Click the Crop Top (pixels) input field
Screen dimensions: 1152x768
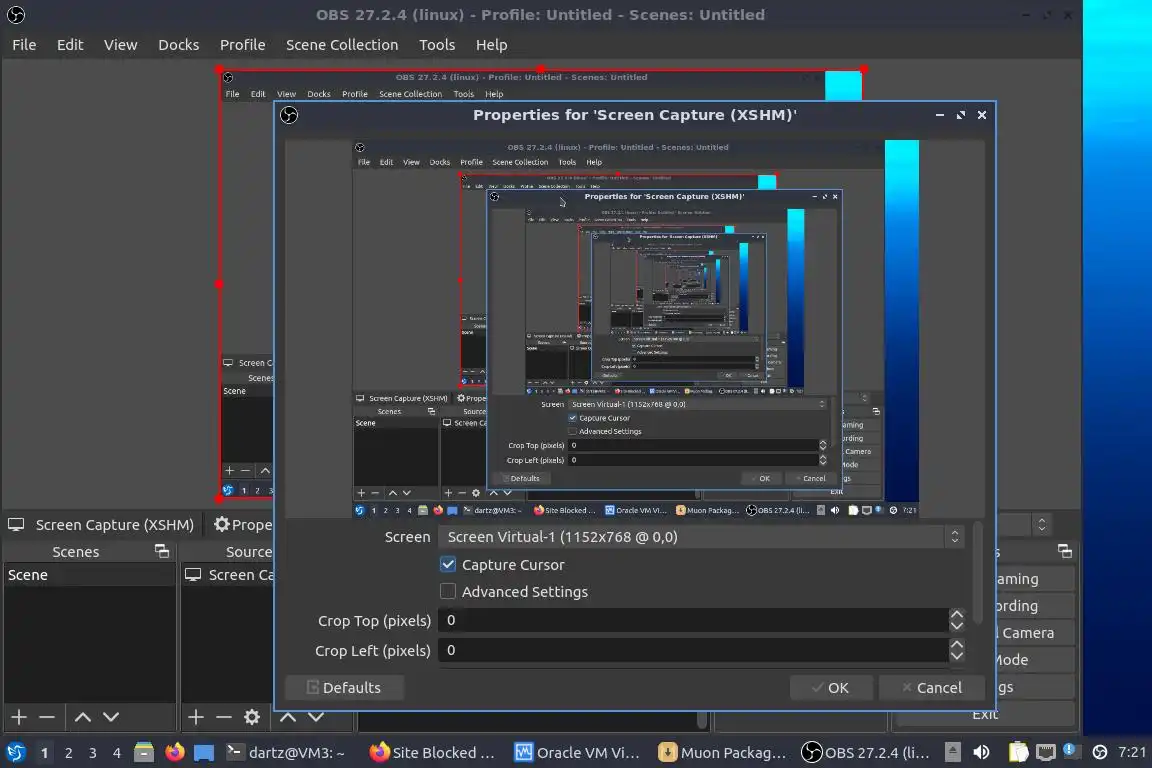click(x=693, y=620)
